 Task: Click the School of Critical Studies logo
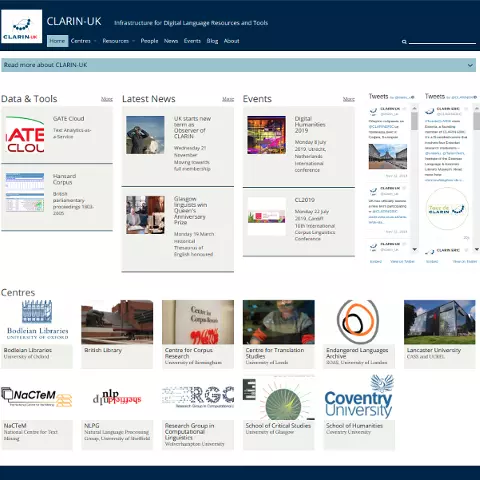(x=279, y=397)
